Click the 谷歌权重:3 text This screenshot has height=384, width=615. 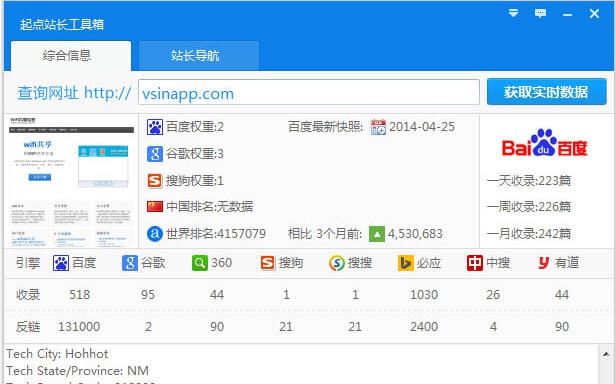[x=195, y=154]
